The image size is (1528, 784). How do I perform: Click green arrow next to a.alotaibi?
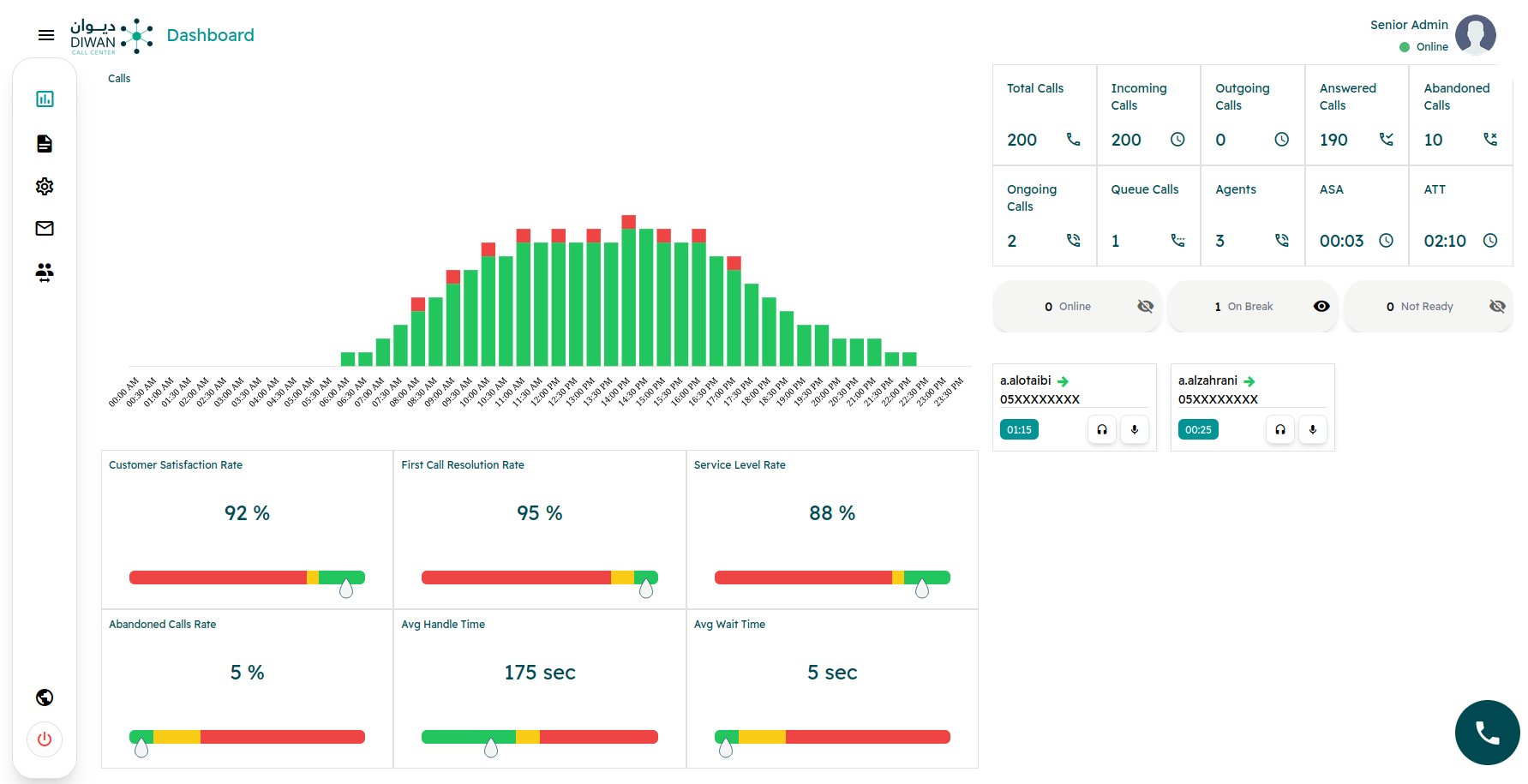click(x=1063, y=381)
